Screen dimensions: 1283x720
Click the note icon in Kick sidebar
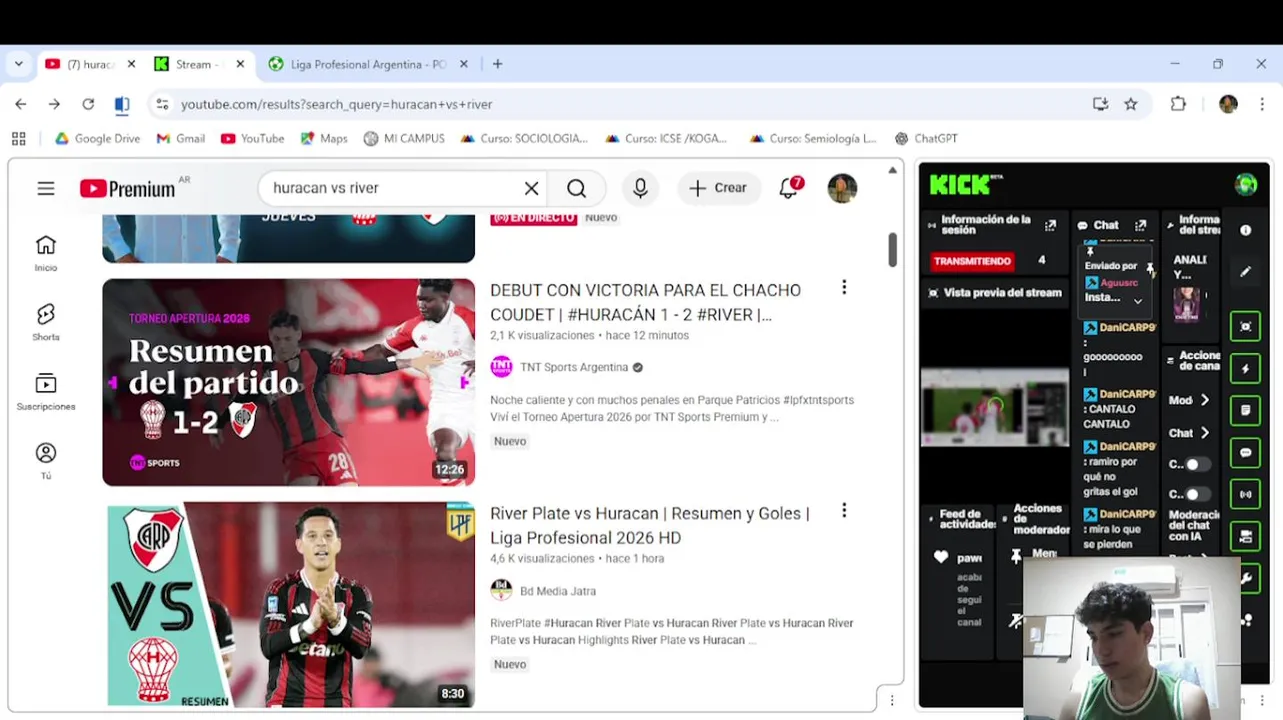pos(1246,410)
